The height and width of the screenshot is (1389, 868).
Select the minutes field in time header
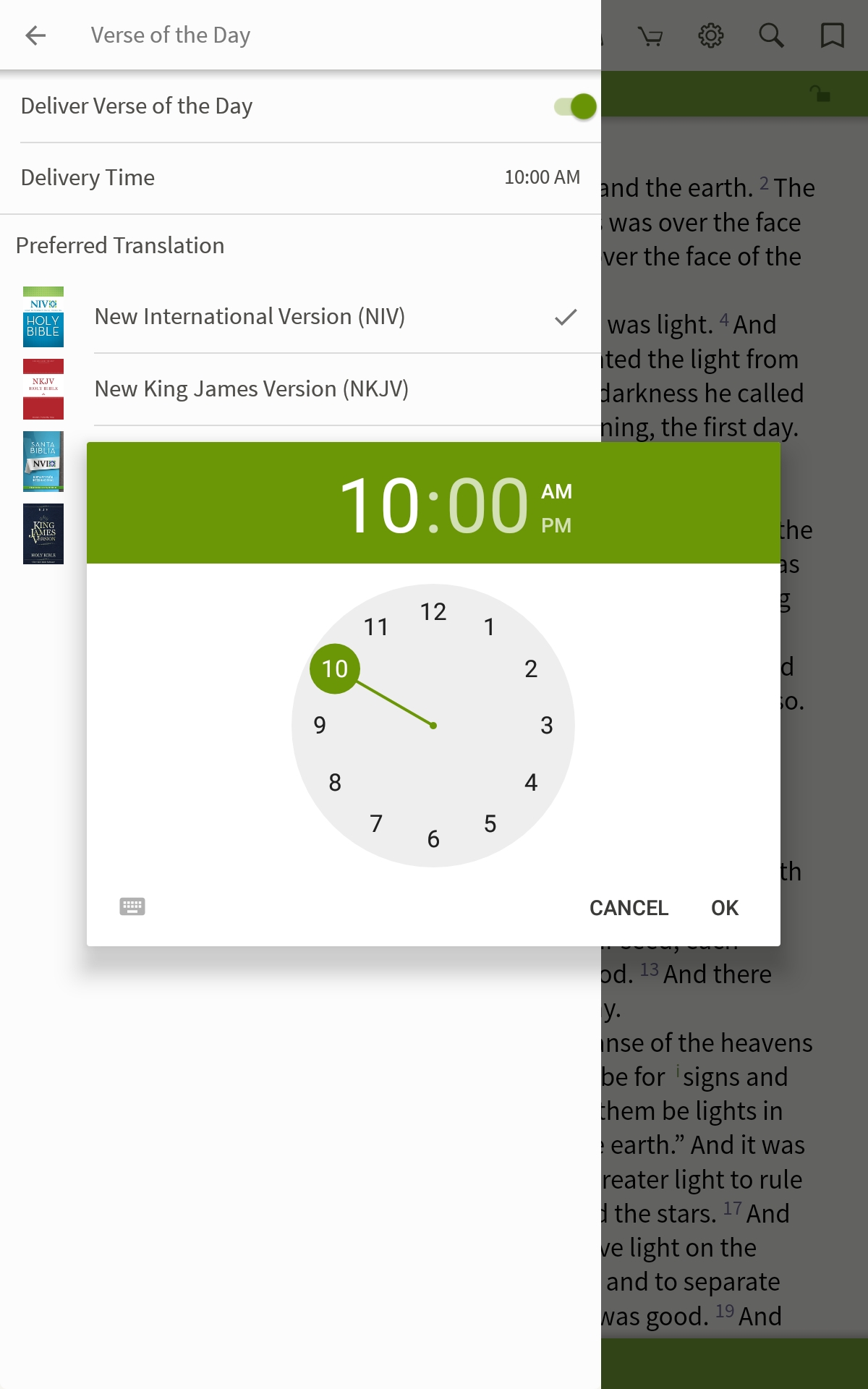488,506
